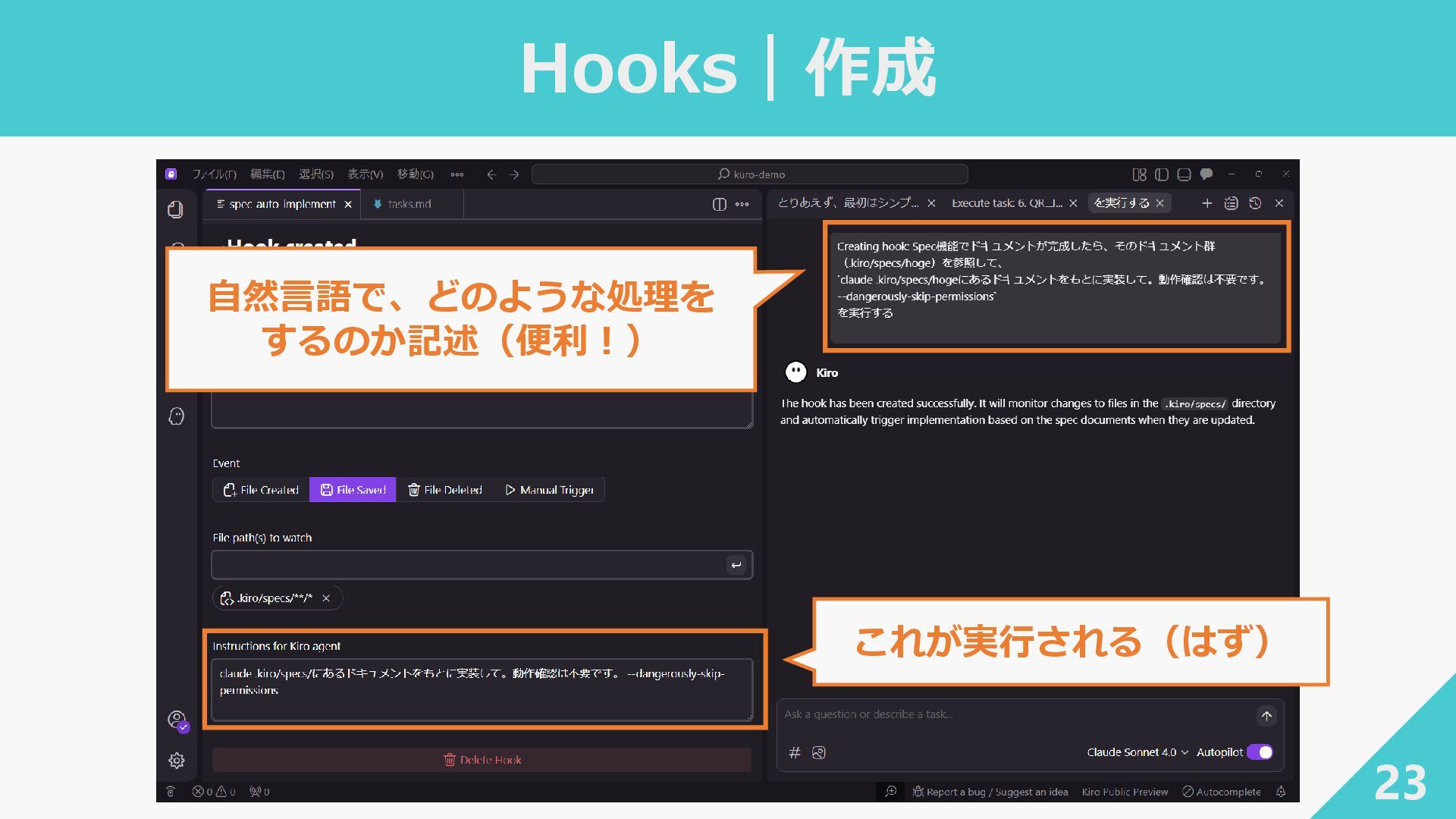Screen dimensions: 1456x819
Task: Go back with the left arrow
Action: [x=491, y=174]
